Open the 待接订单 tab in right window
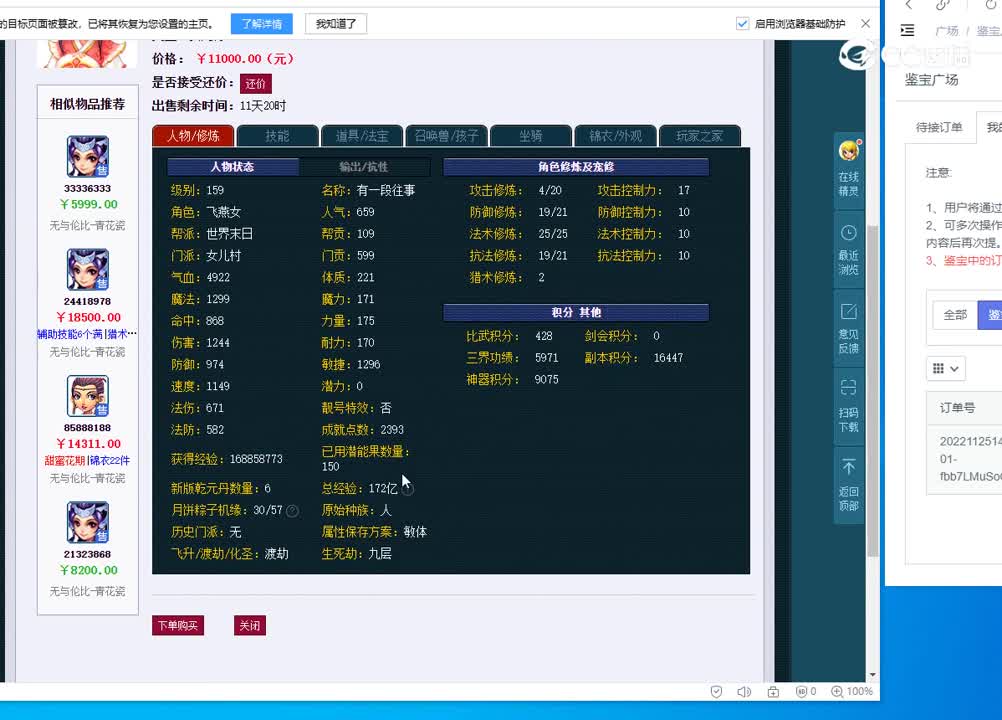This screenshot has height=720, width=1002. 939,127
